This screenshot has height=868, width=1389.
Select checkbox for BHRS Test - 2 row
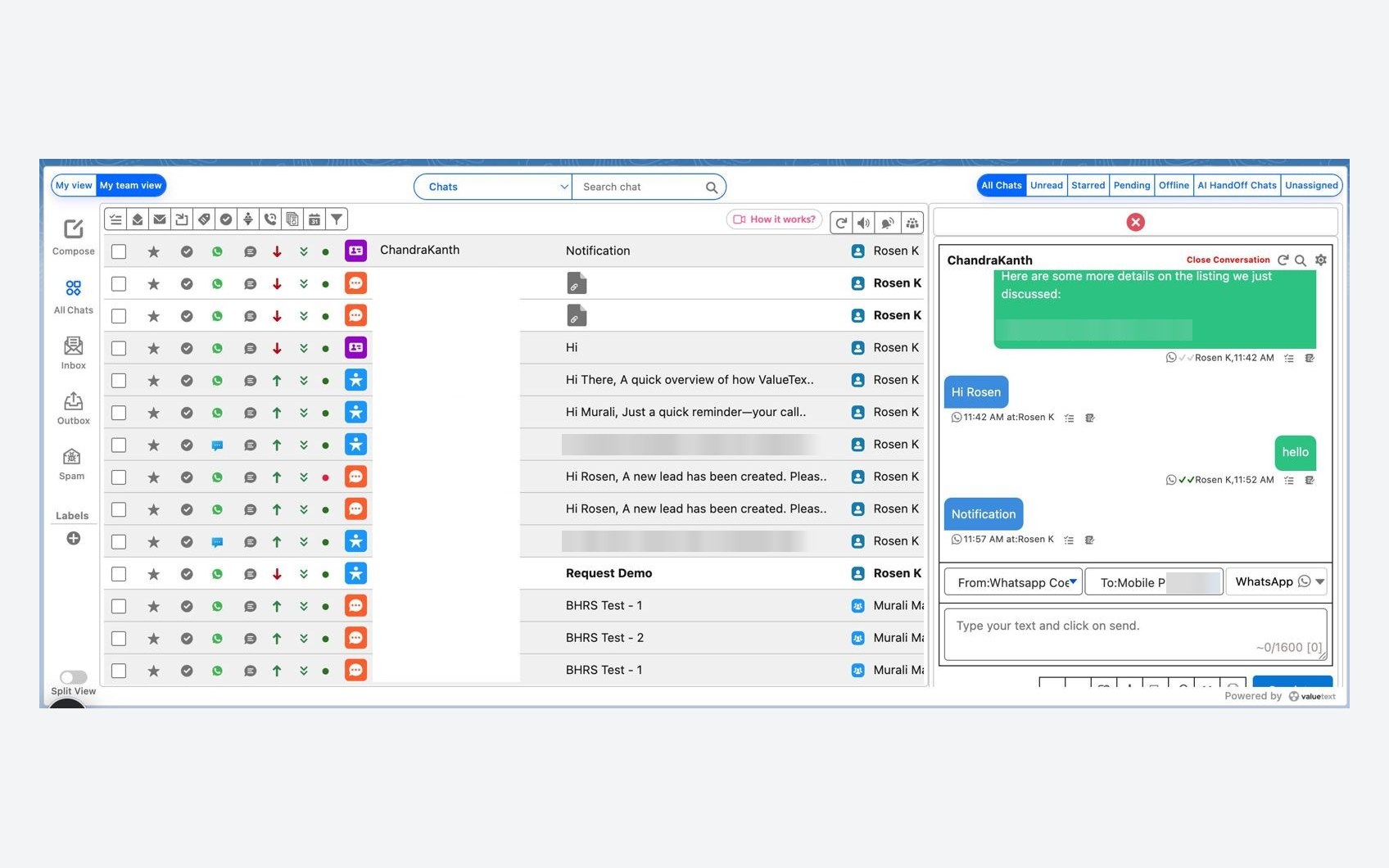119,639
